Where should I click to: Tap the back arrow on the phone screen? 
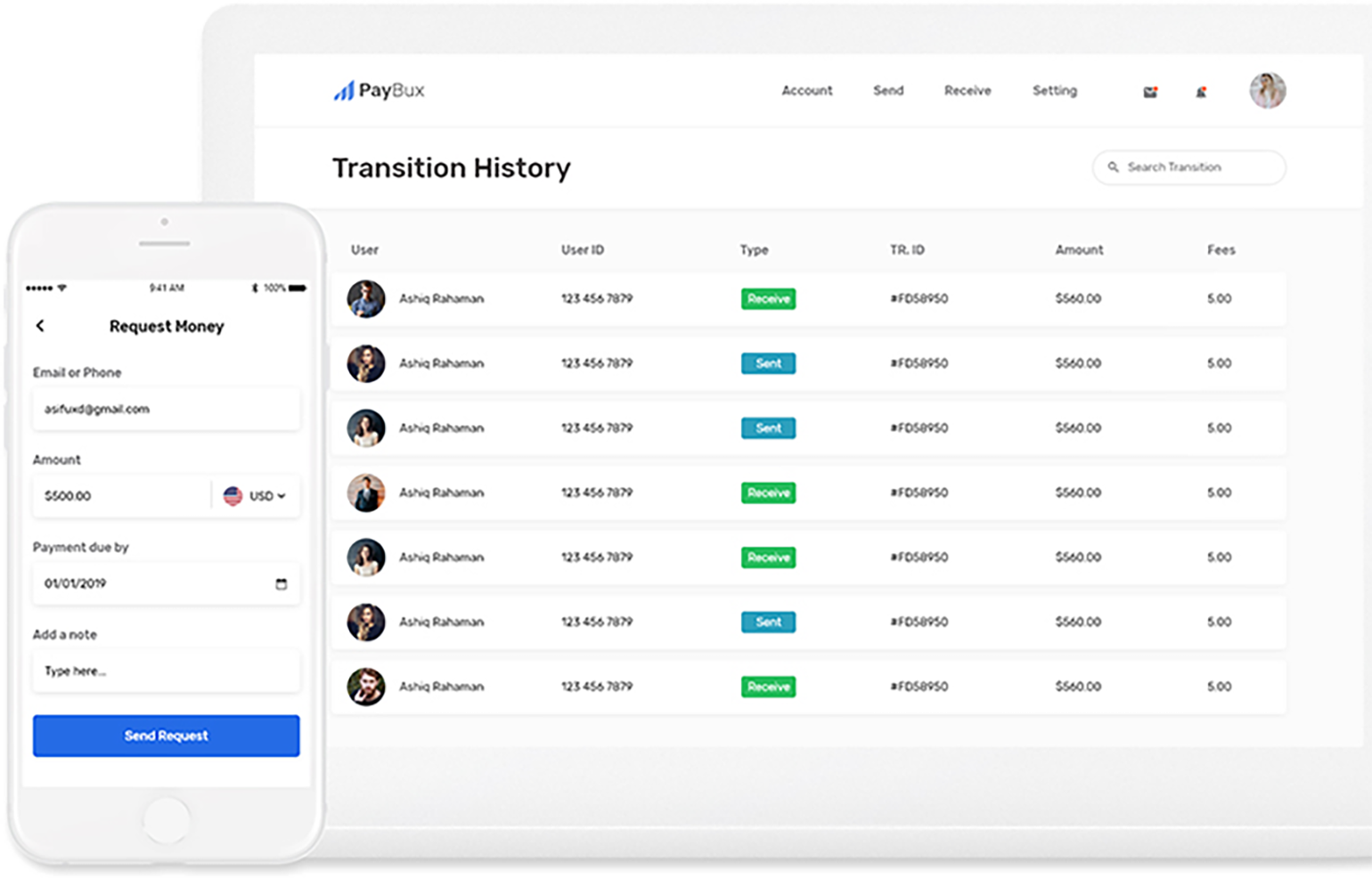coord(40,326)
